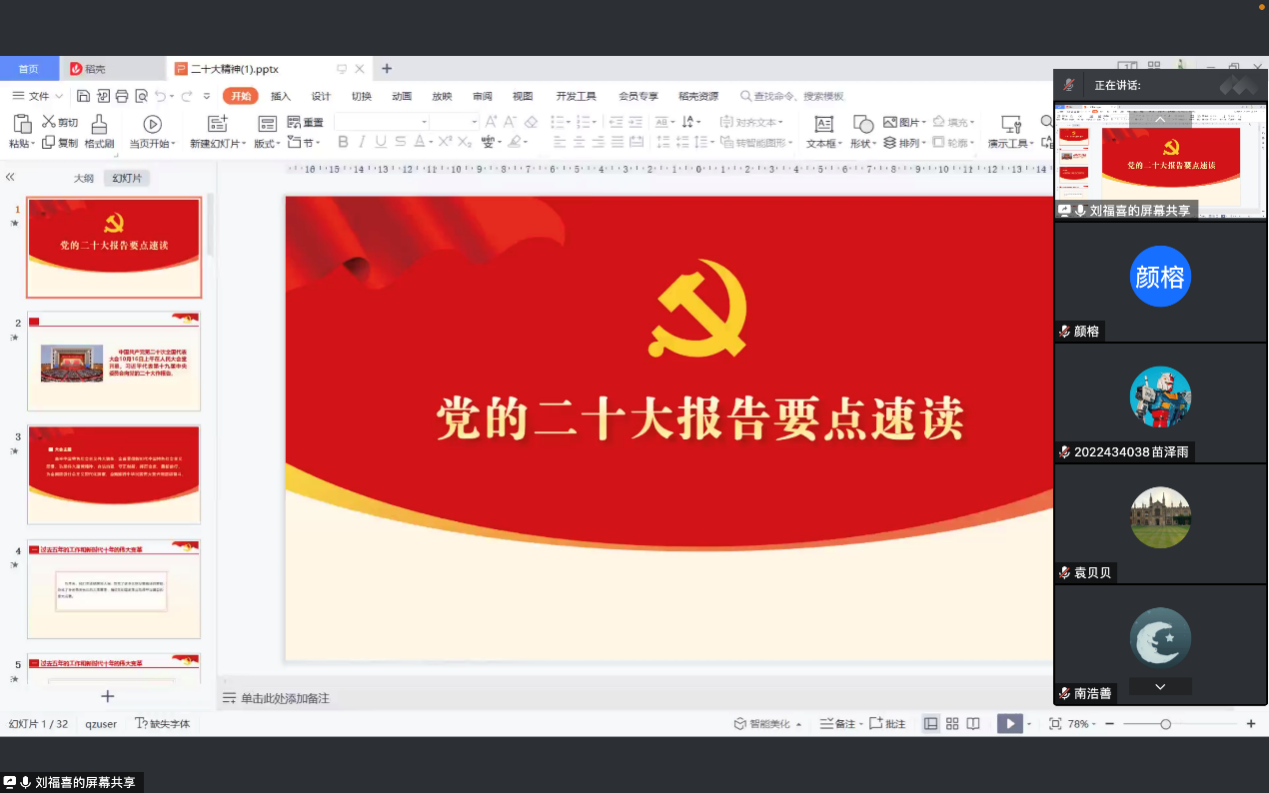Click 单击此处添加备注 notes area
This screenshot has height=793, width=1269.
pyautogui.click(x=285, y=698)
